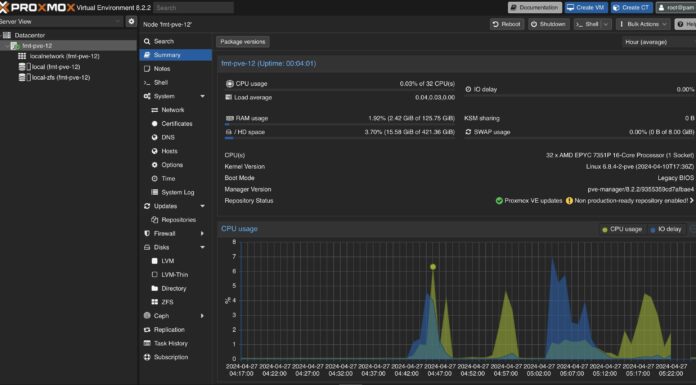This screenshot has height=385, width=696.
Task: Click the Shutdown button
Action: pyautogui.click(x=549, y=24)
